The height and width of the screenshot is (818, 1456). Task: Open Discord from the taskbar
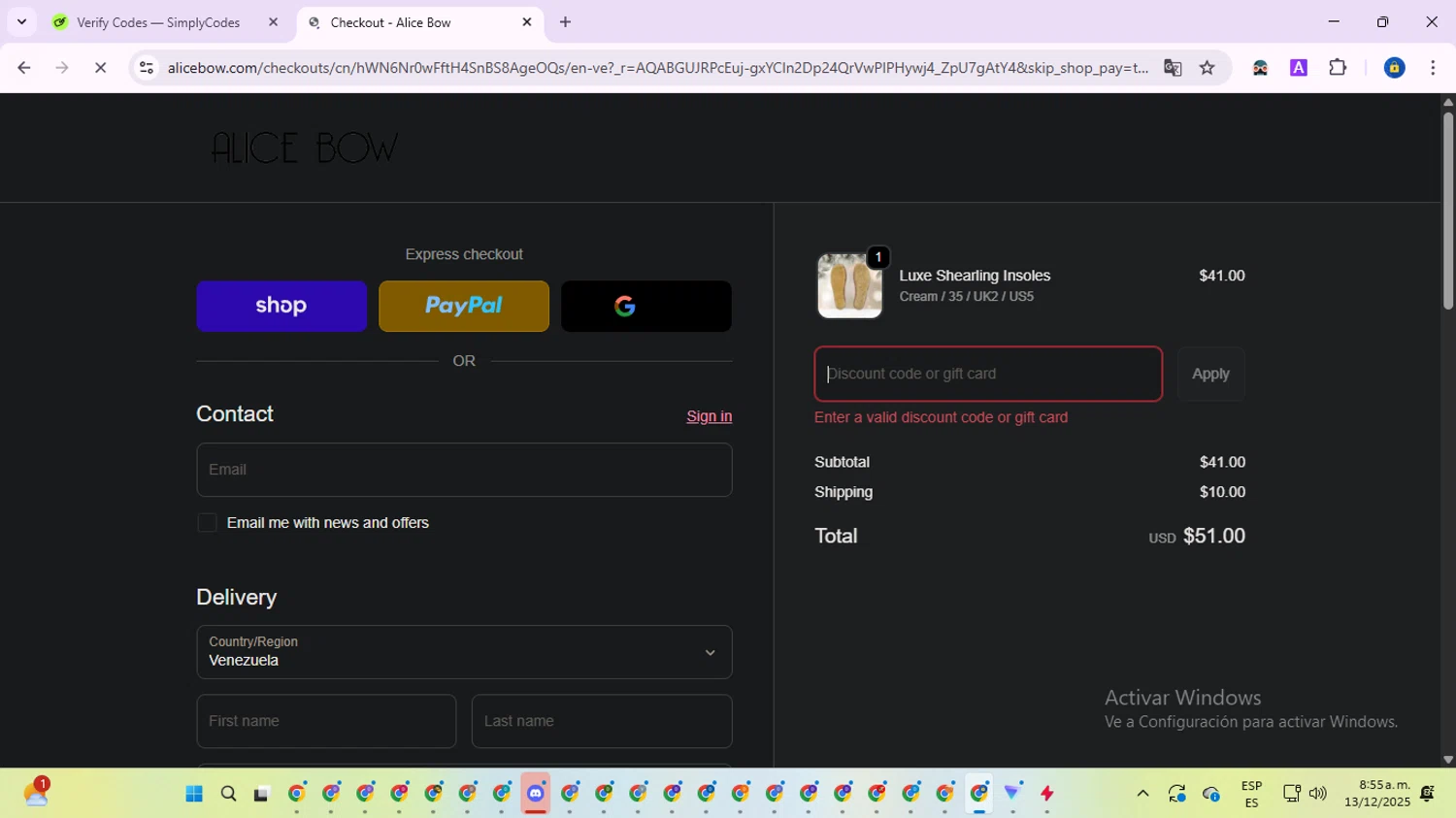point(536,794)
